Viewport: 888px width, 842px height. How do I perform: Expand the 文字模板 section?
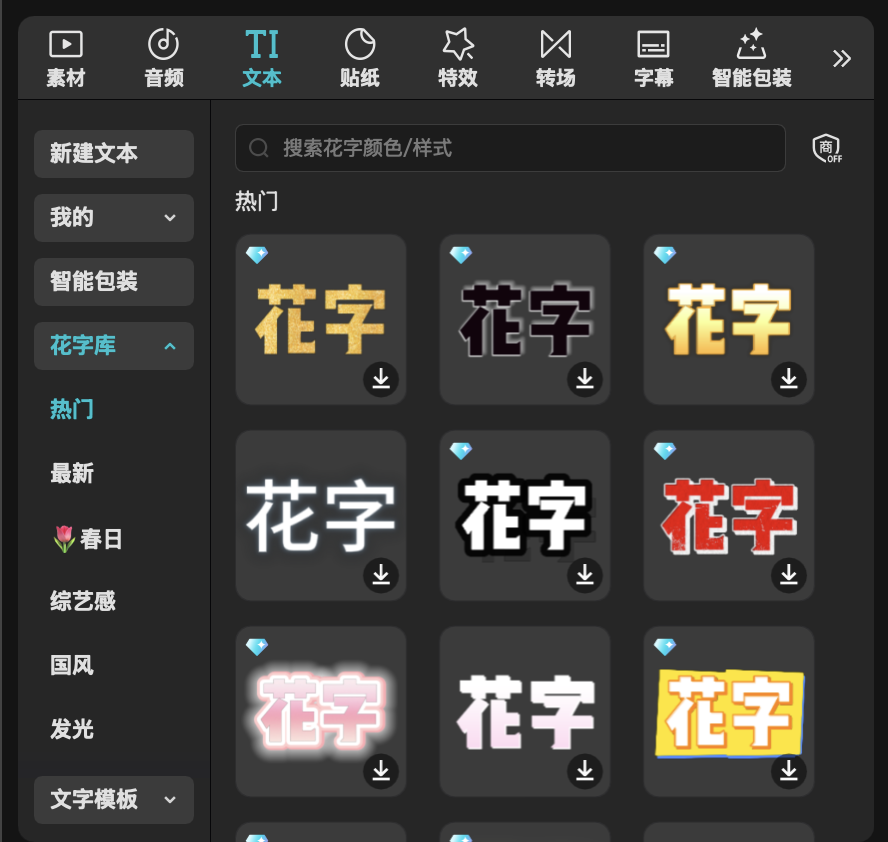point(114,800)
